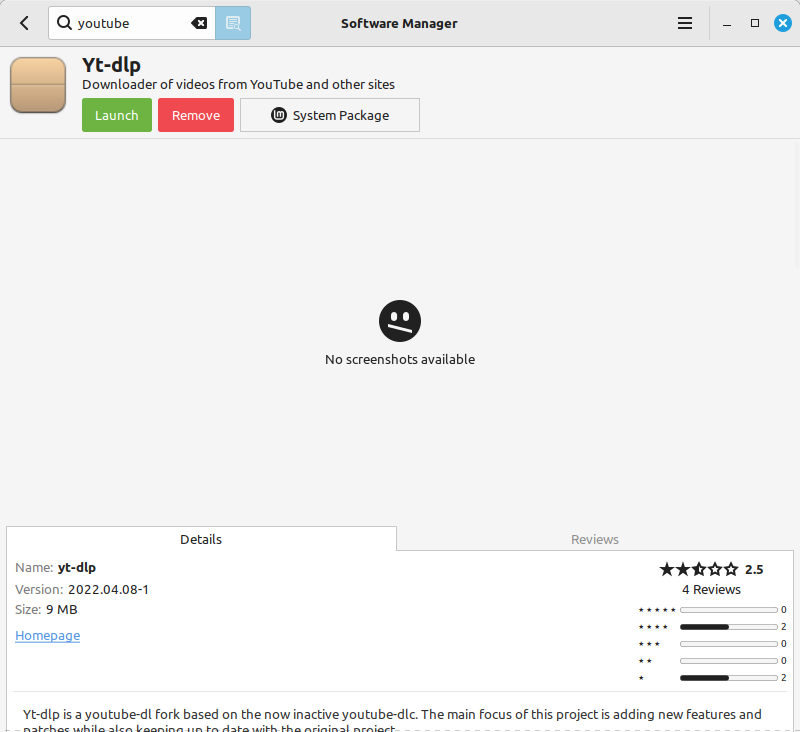Close the Software Manager window
This screenshot has width=800, height=732.
(783, 23)
